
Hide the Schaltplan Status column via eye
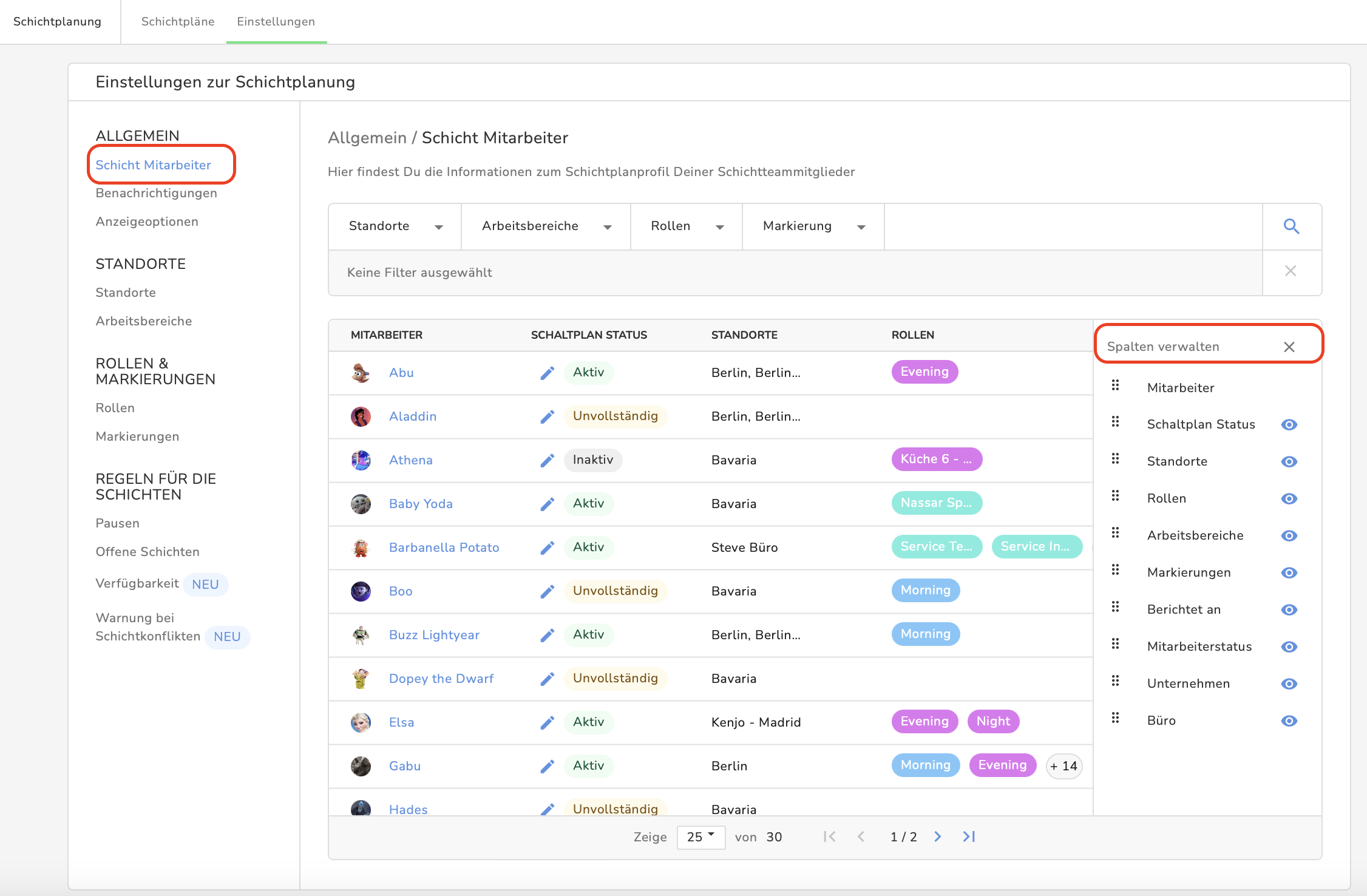click(1289, 424)
